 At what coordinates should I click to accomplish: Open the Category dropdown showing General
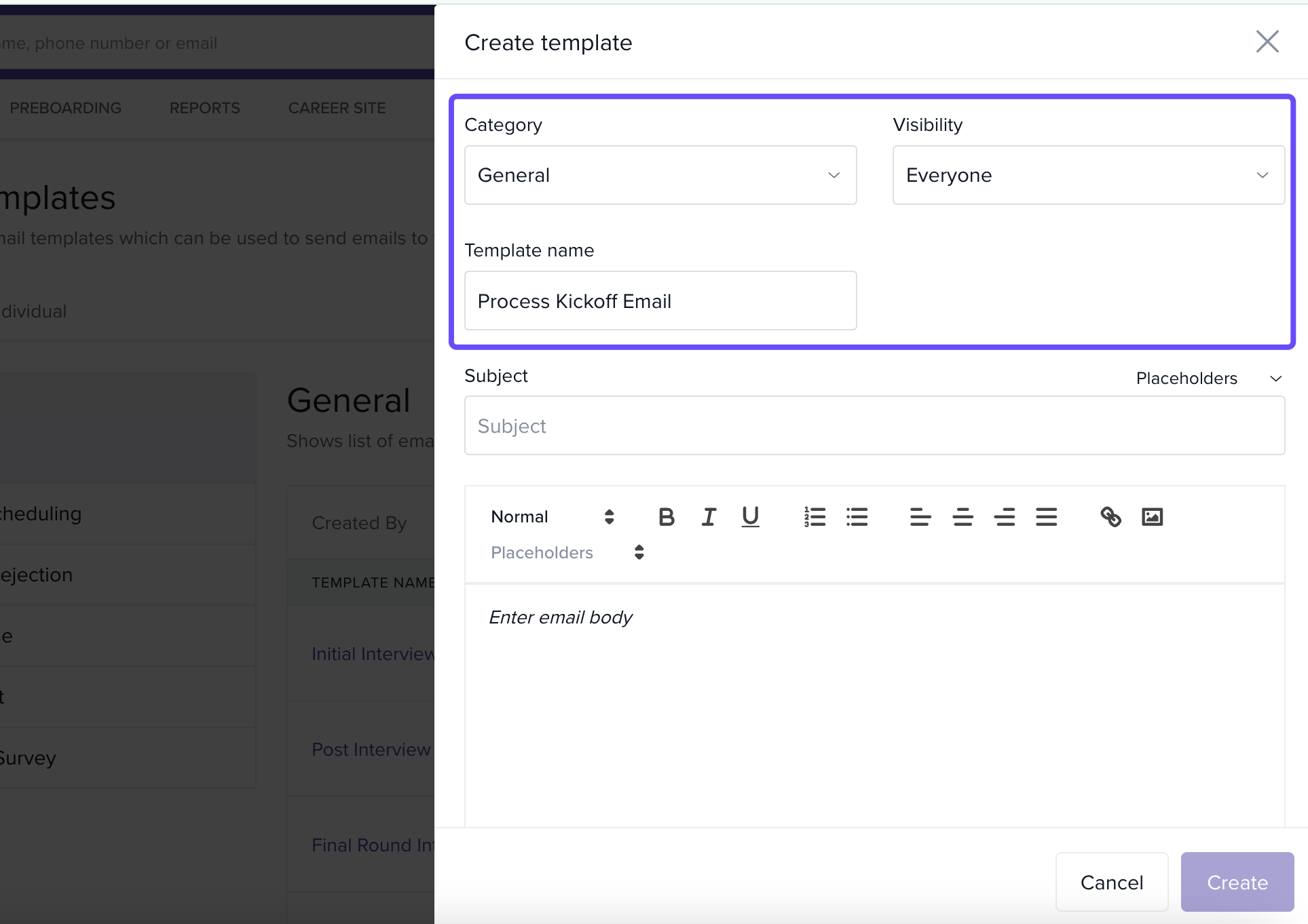[x=660, y=175]
